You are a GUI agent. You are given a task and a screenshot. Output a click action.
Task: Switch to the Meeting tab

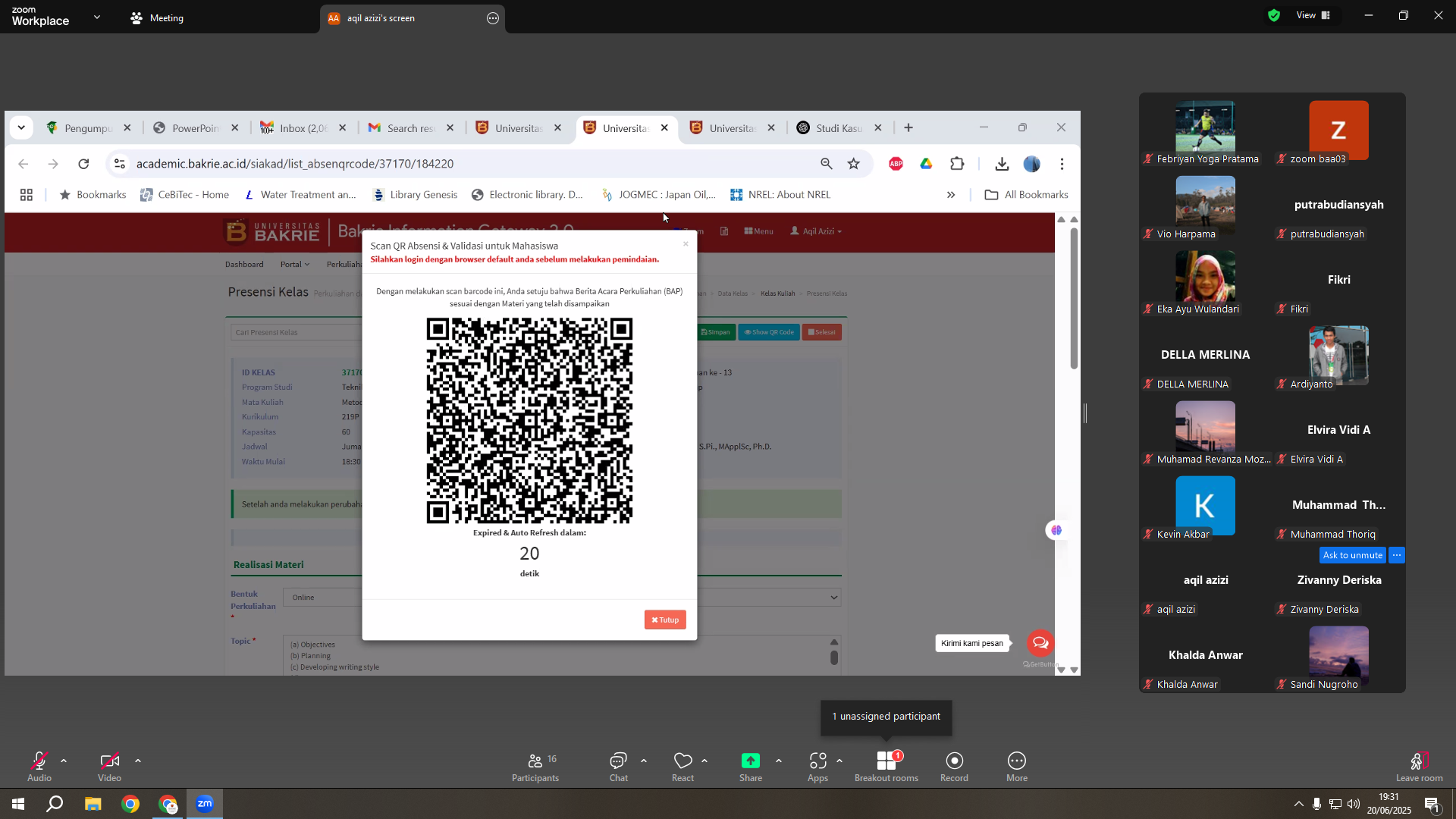pyautogui.click(x=157, y=18)
